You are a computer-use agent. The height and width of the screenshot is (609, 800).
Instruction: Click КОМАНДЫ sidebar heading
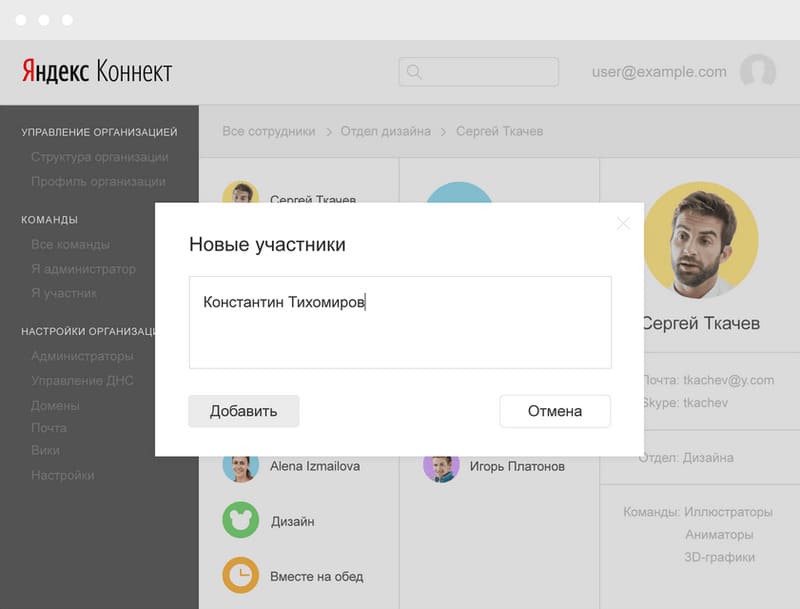49,220
